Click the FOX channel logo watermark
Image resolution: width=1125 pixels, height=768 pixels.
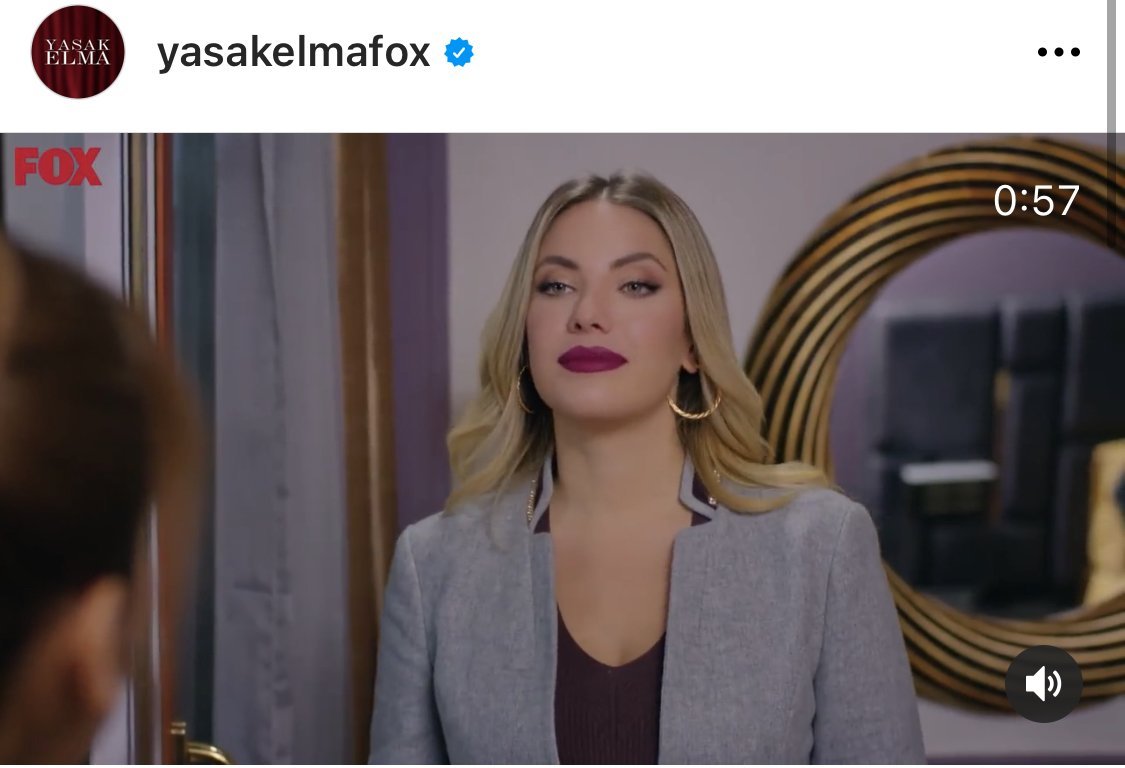(x=57, y=167)
